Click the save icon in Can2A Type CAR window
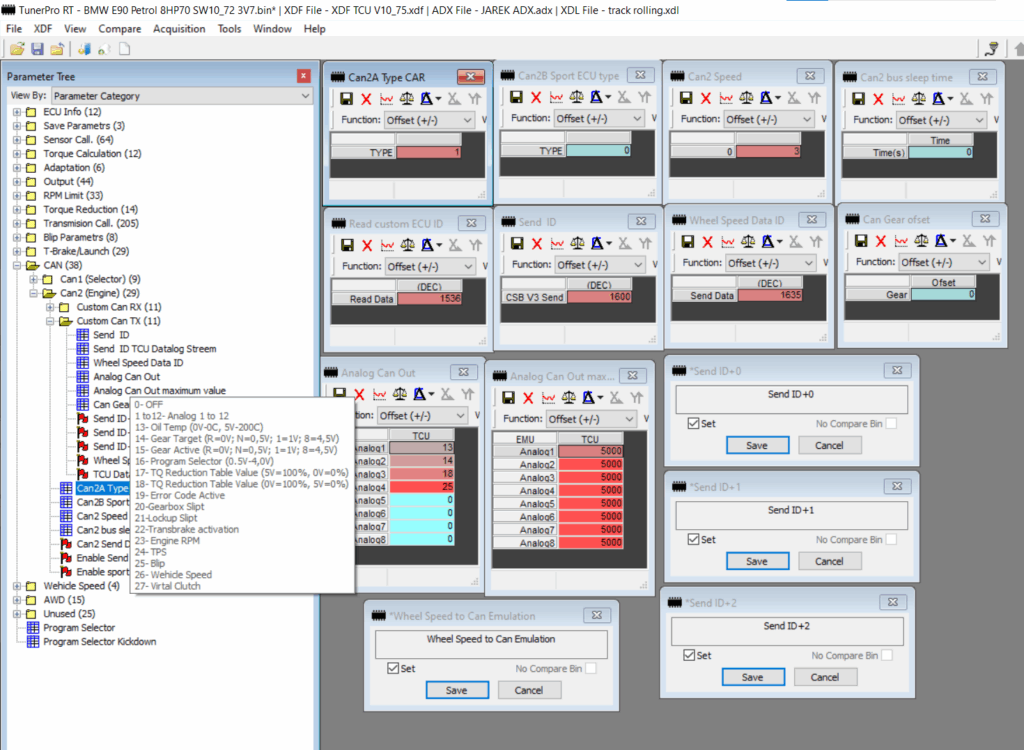This screenshot has width=1024, height=750. [345, 98]
